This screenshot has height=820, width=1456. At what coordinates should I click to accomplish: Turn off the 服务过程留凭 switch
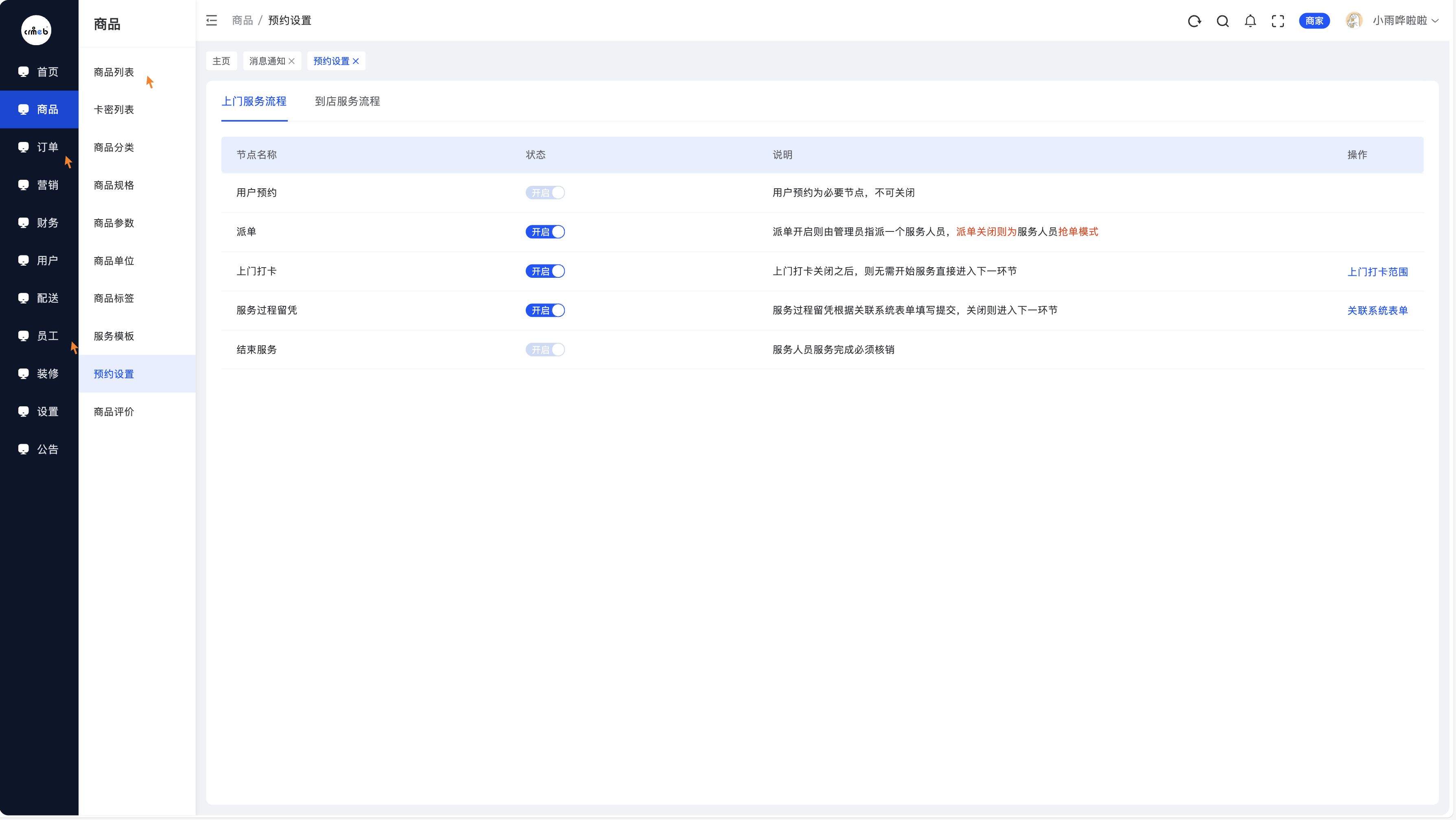tap(545, 310)
